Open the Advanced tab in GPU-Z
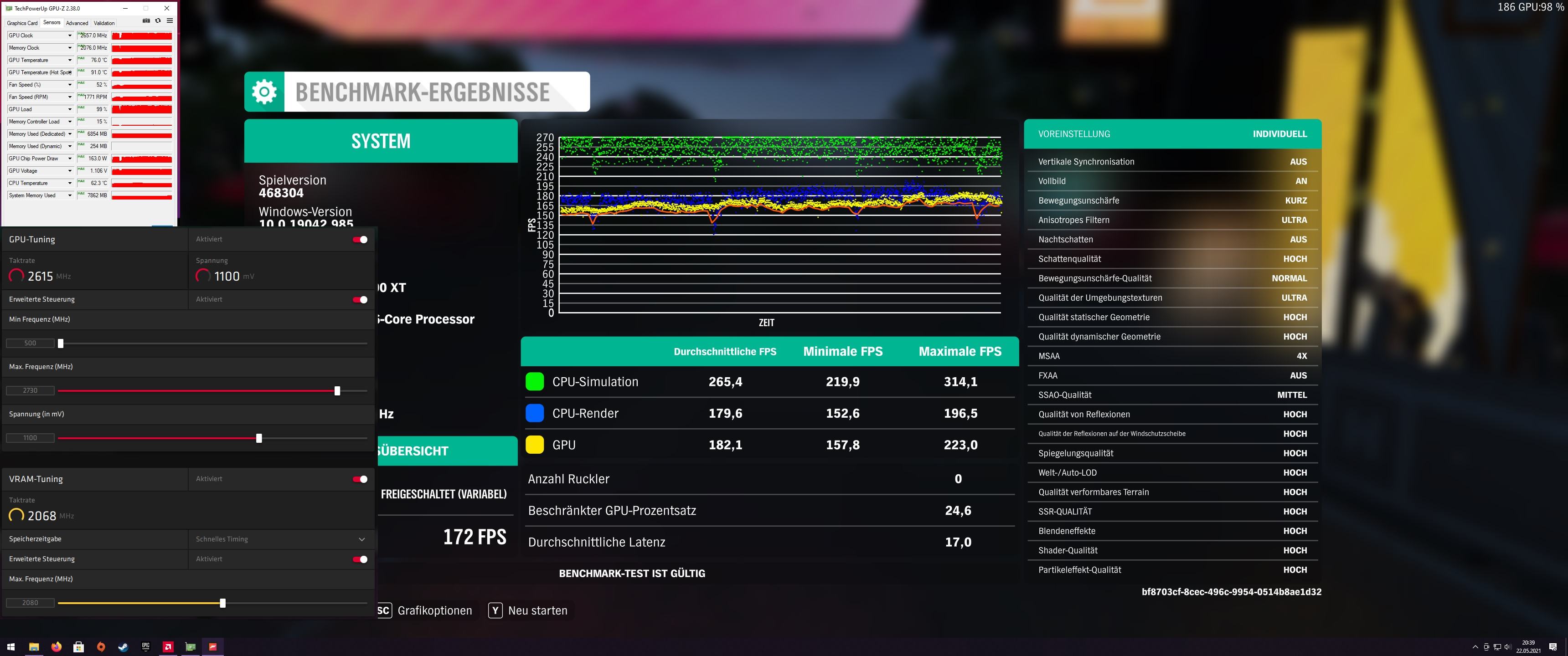The height and width of the screenshot is (656, 1568). [77, 23]
